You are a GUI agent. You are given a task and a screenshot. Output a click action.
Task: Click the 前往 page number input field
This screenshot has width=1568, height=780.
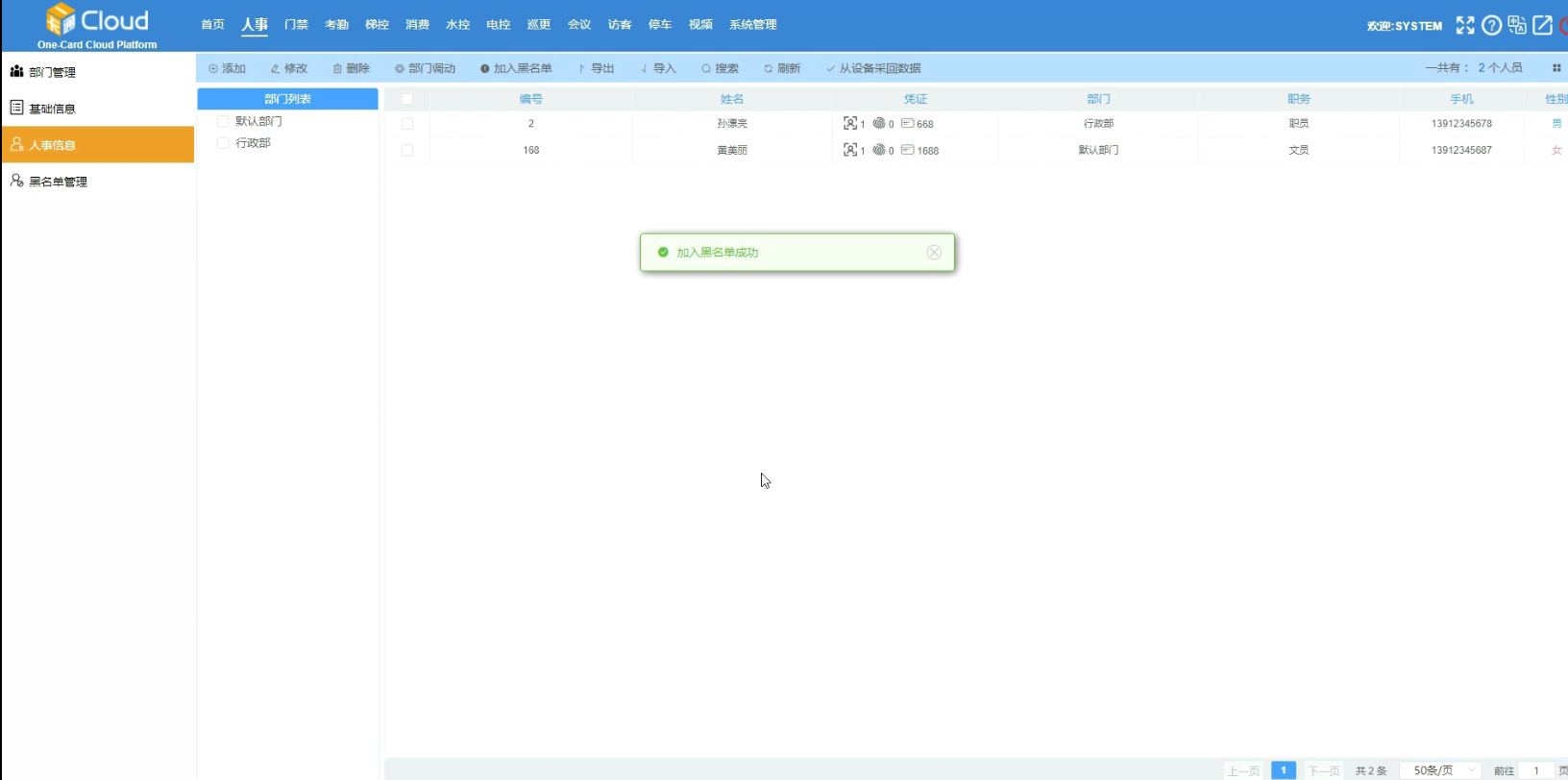(x=1536, y=770)
